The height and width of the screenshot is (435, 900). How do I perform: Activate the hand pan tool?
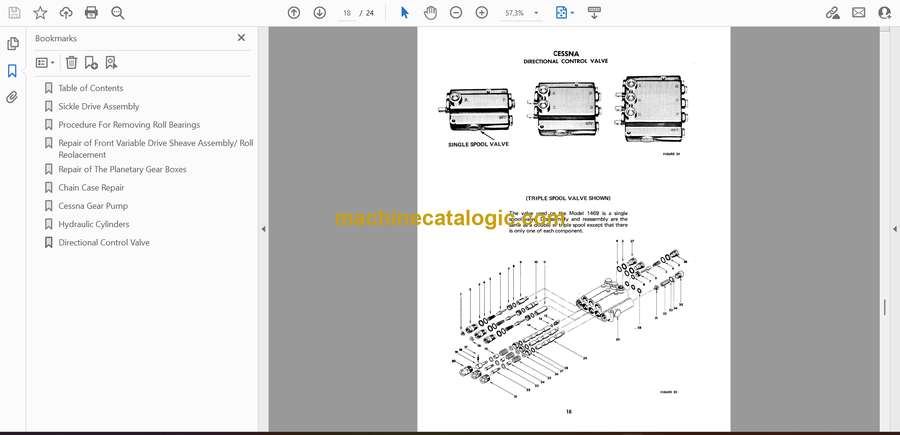430,13
